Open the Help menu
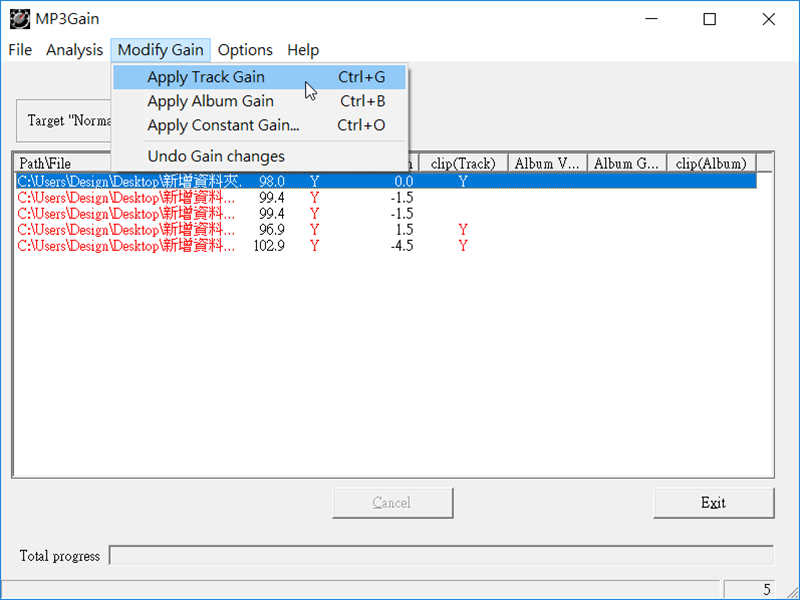The width and height of the screenshot is (800, 600). click(x=303, y=50)
